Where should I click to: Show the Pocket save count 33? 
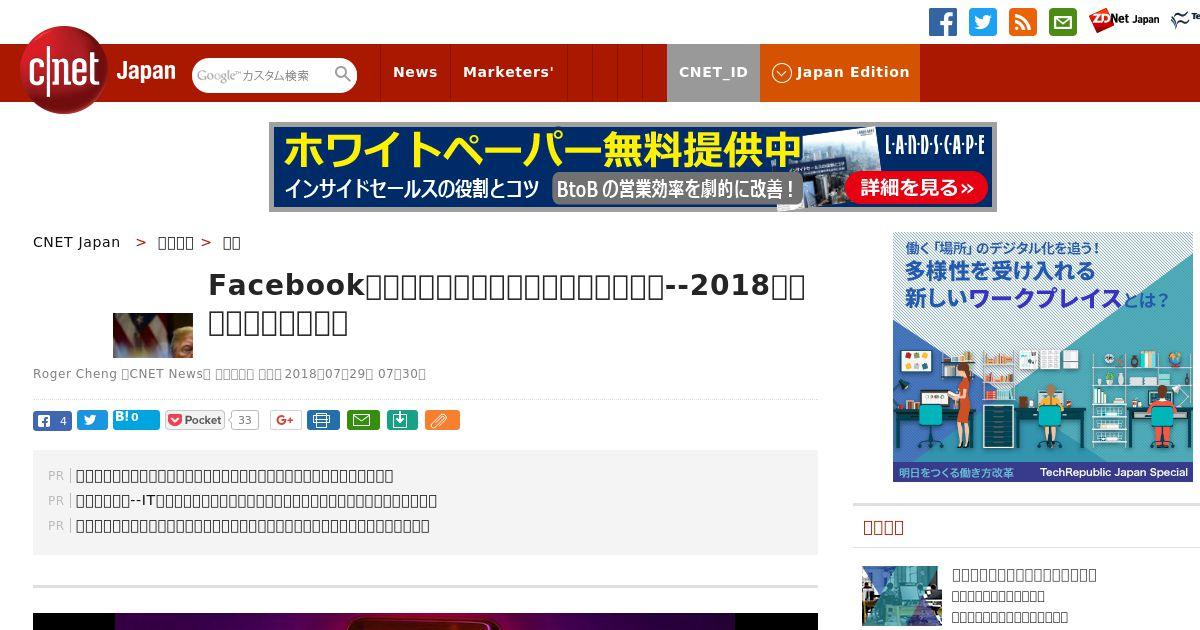pyautogui.click(x=244, y=420)
